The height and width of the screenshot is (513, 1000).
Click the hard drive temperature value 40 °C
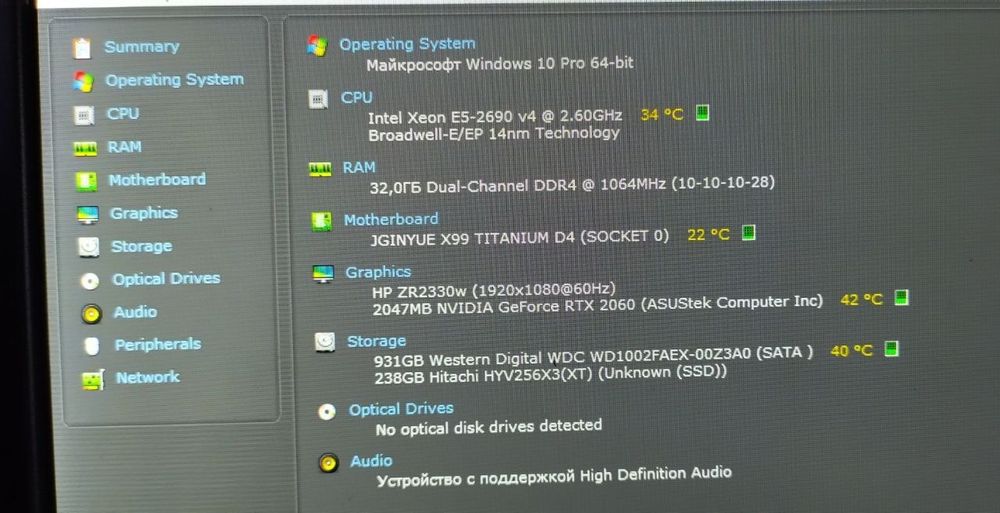pyautogui.click(x=851, y=350)
